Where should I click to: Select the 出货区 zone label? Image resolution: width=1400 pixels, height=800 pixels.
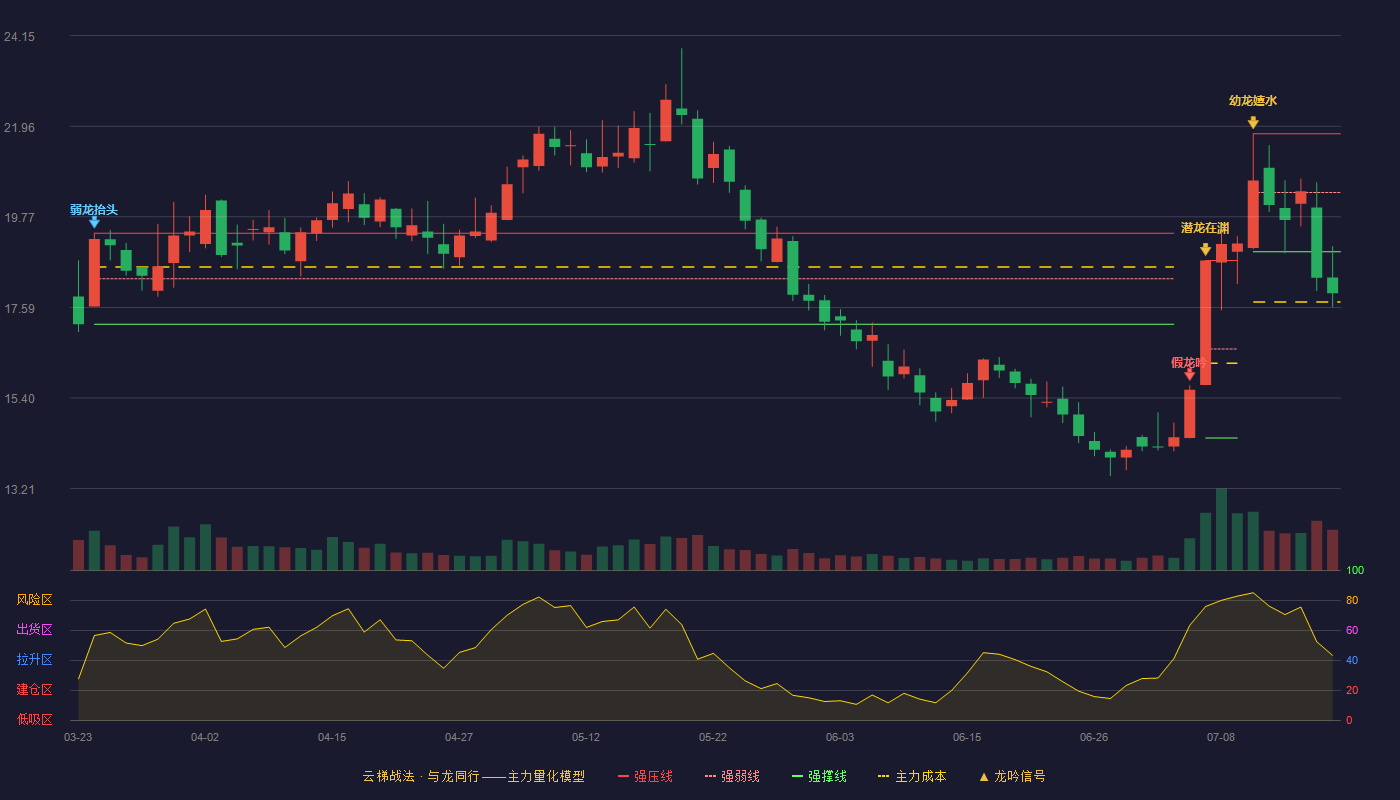[x=34, y=630]
